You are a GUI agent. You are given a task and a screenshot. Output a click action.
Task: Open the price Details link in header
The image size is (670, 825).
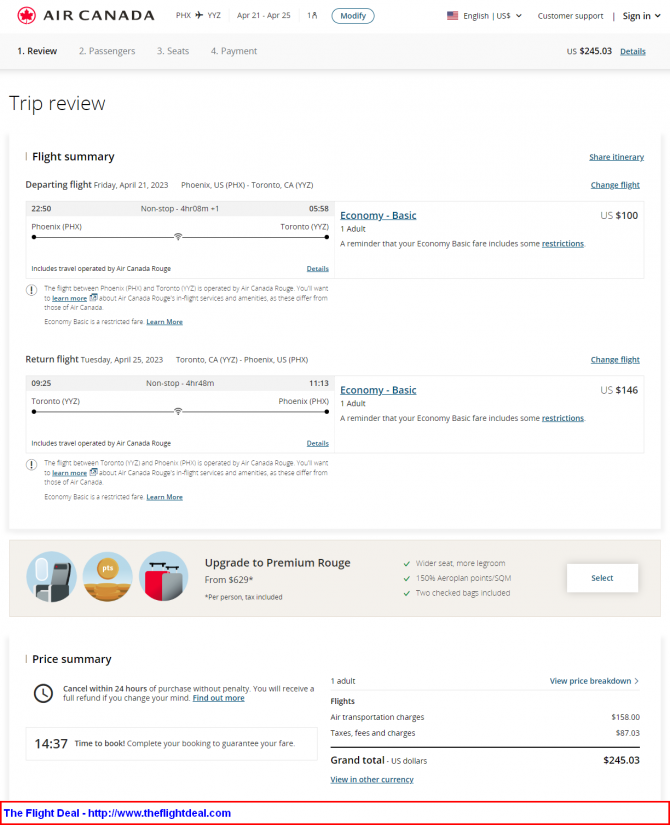pyautogui.click(x=633, y=52)
